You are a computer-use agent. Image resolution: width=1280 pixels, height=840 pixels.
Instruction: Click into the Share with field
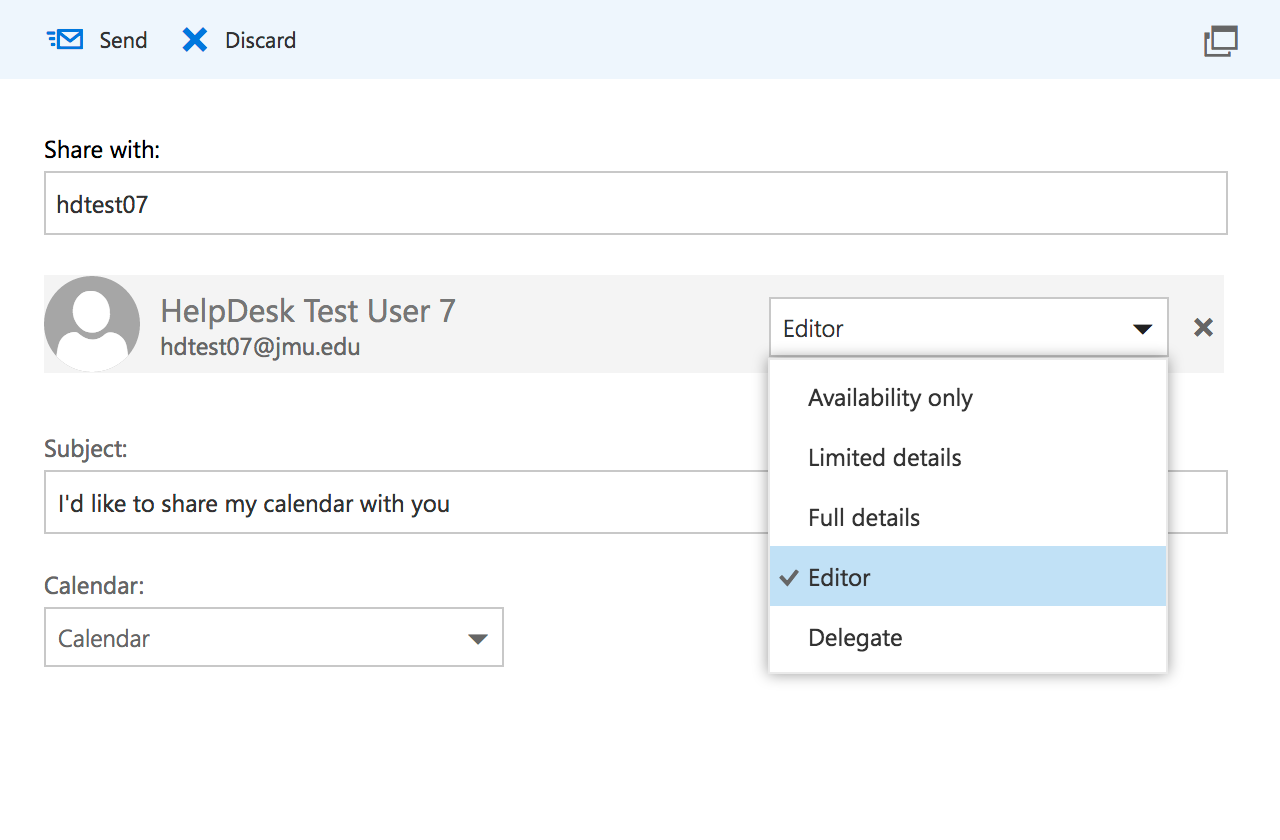point(635,204)
